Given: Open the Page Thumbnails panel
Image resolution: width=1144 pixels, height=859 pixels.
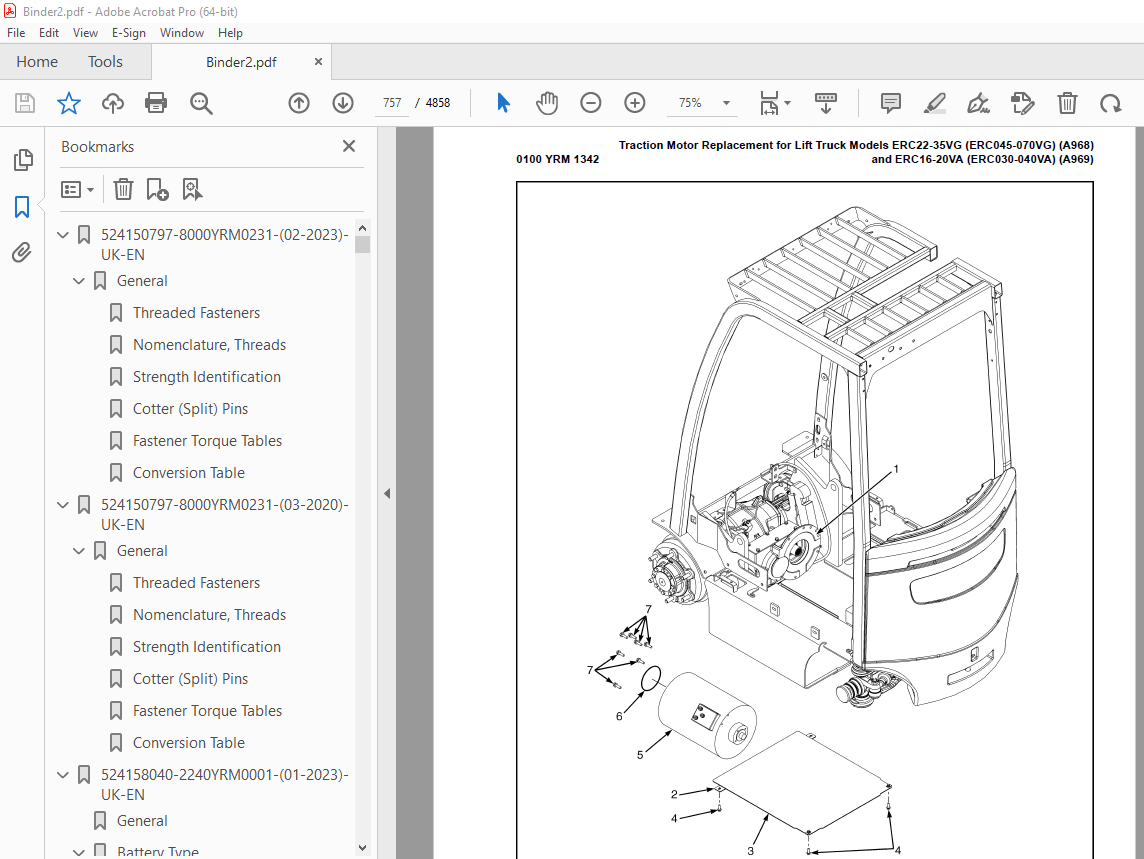Looking at the screenshot, I should [23, 160].
